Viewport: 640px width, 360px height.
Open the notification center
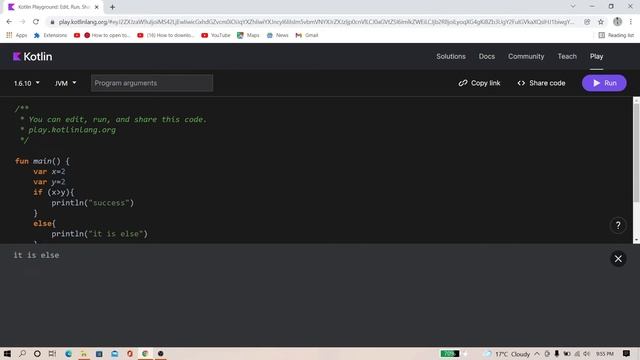pos(626,353)
